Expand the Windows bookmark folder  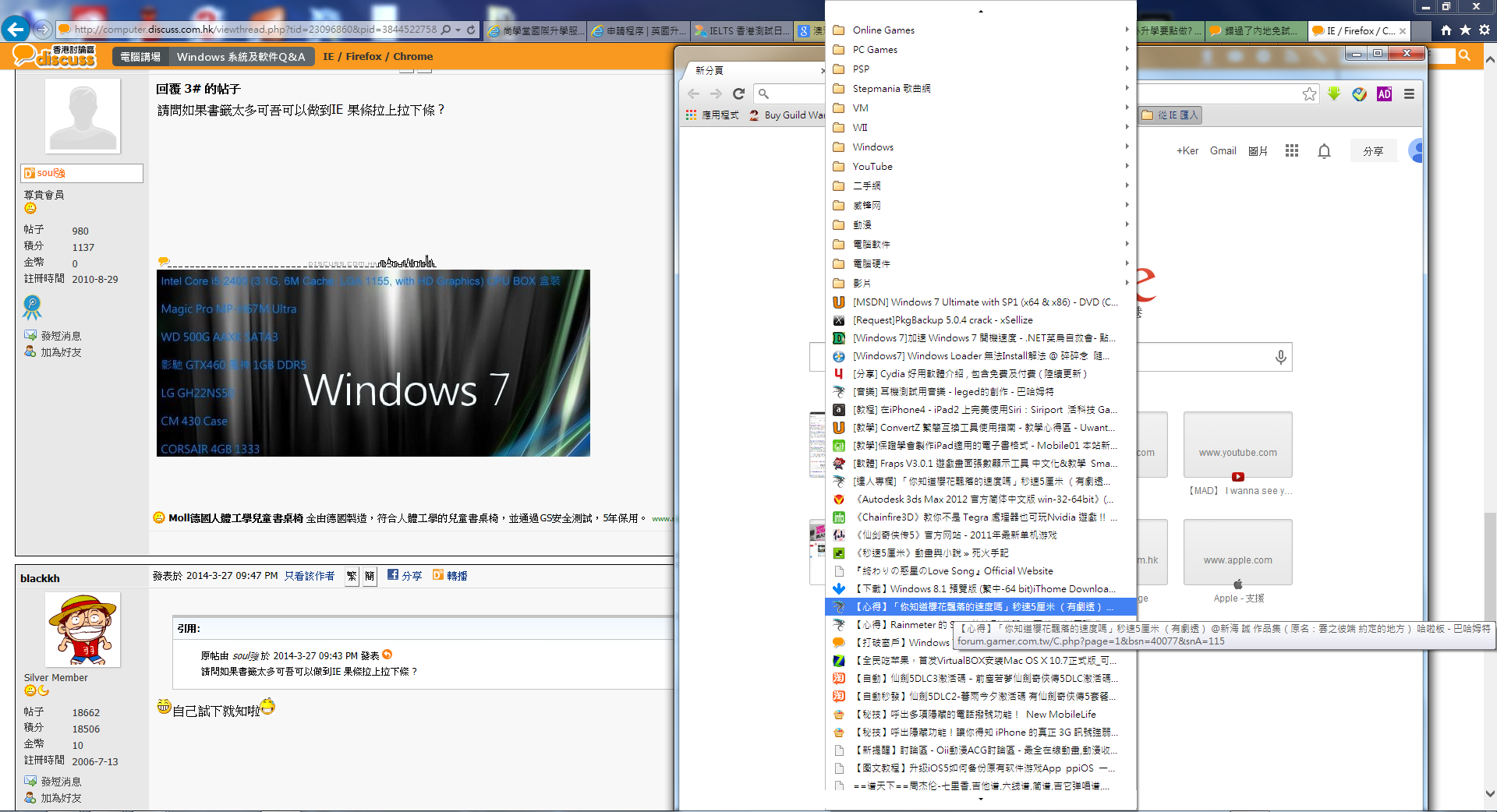(981, 147)
